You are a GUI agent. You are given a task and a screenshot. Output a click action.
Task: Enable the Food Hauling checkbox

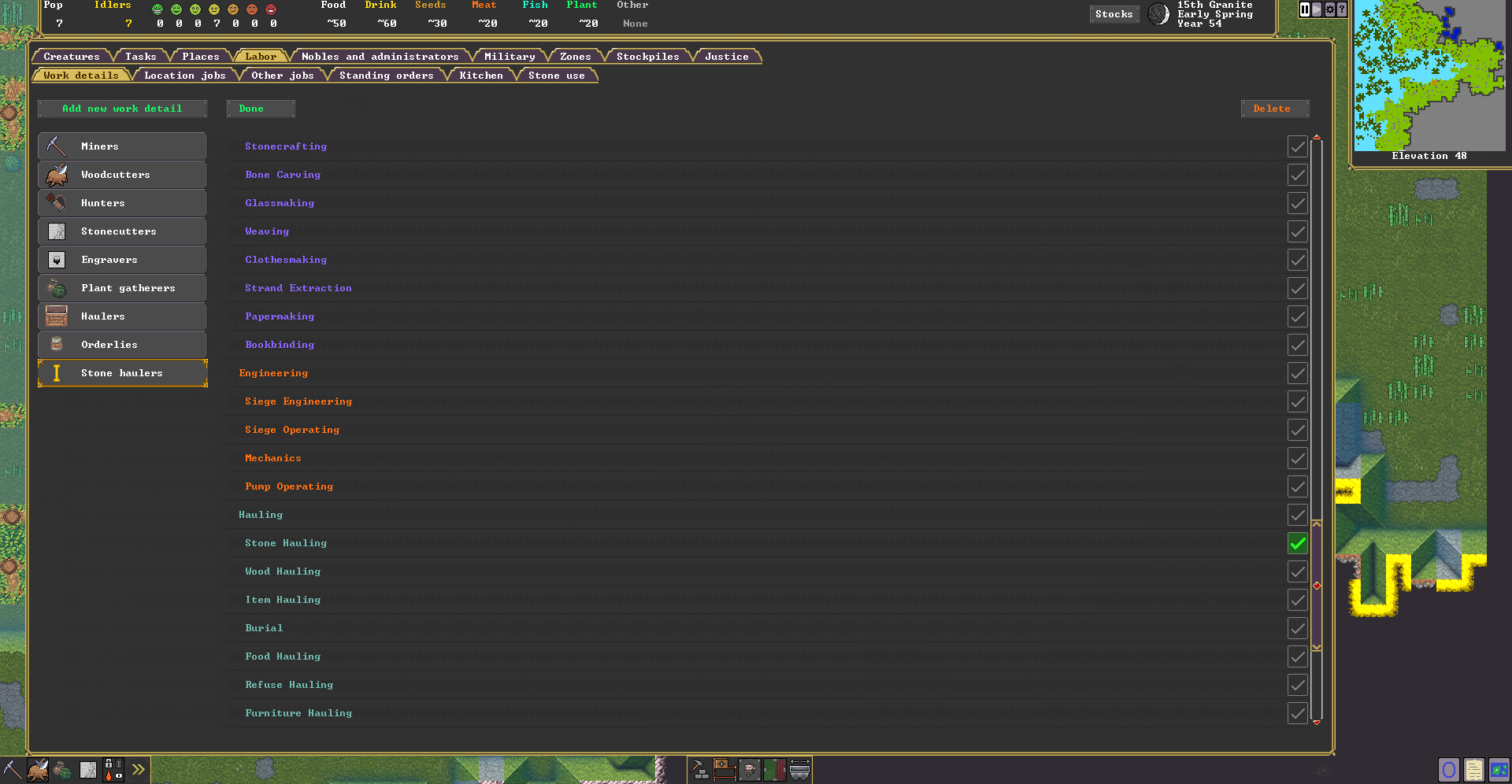pos(1298,656)
